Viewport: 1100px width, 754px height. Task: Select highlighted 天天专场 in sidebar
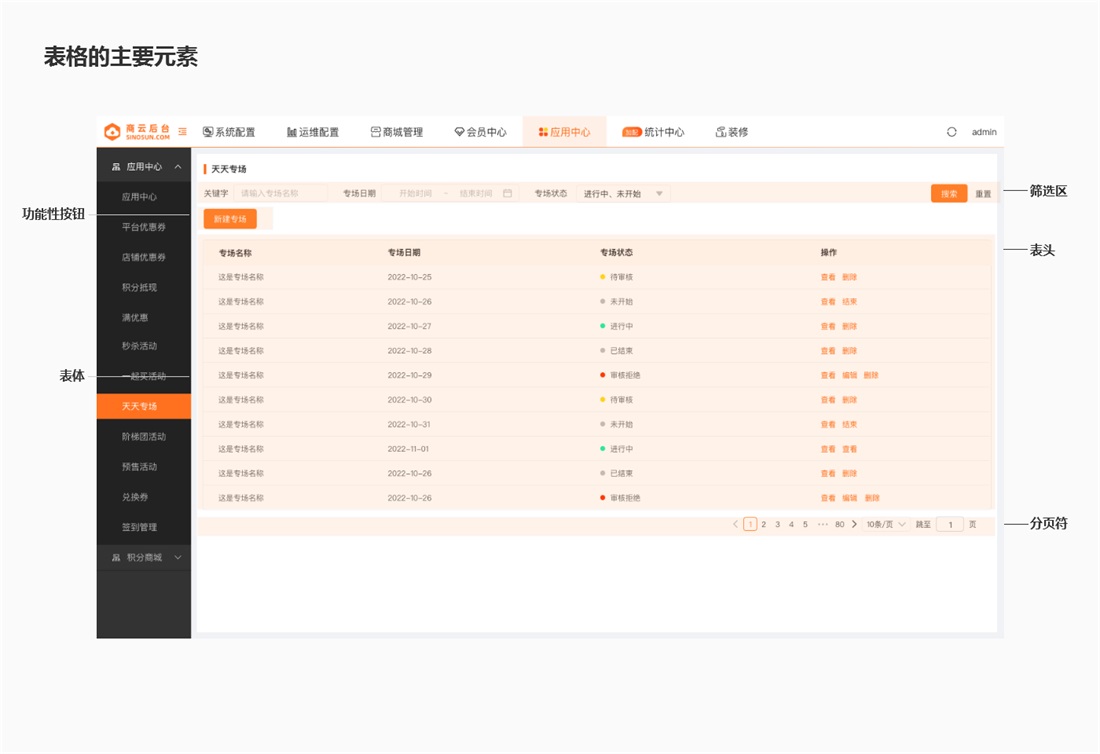pos(144,406)
